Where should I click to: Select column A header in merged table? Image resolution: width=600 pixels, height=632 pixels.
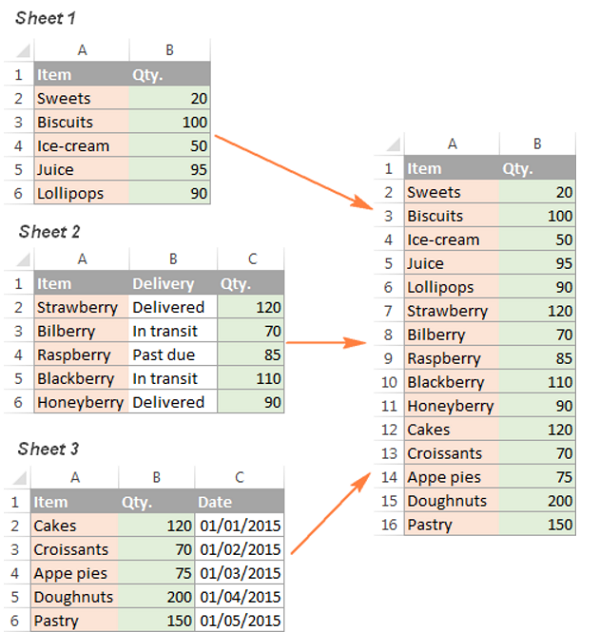pyautogui.click(x=452, y=144)
